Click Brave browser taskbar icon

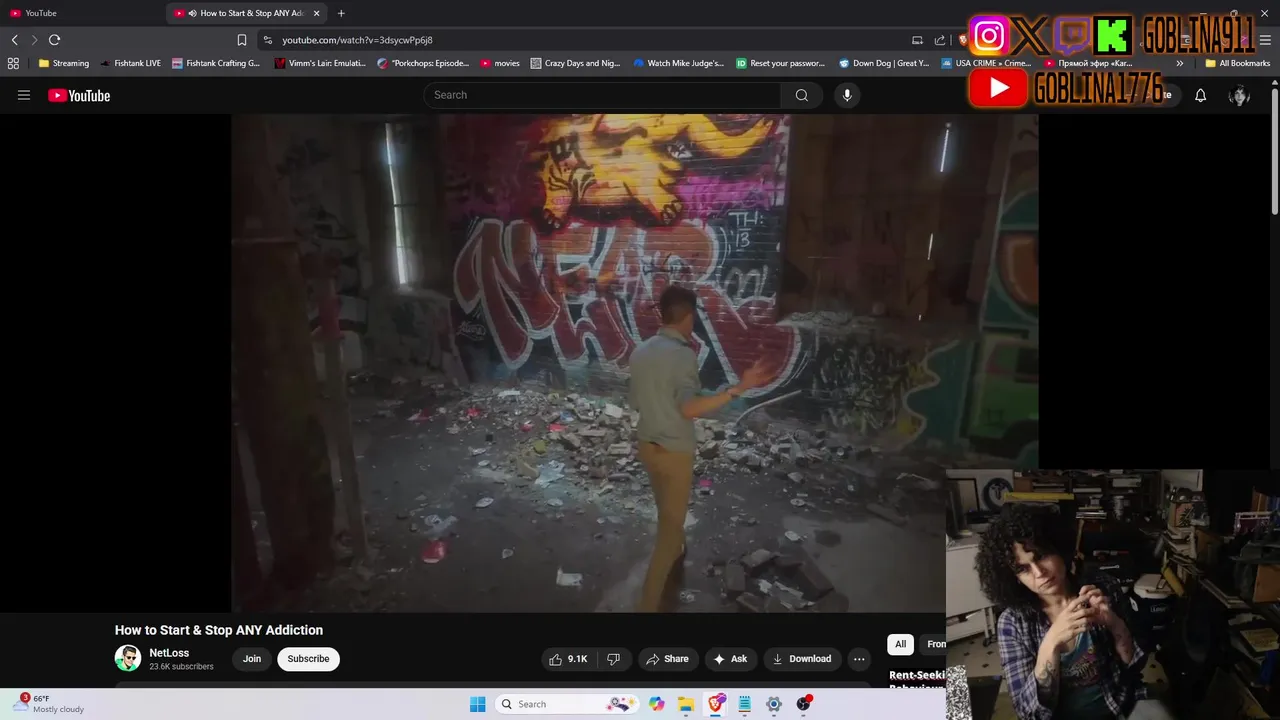pyautogui.click(x=716, y=704)
